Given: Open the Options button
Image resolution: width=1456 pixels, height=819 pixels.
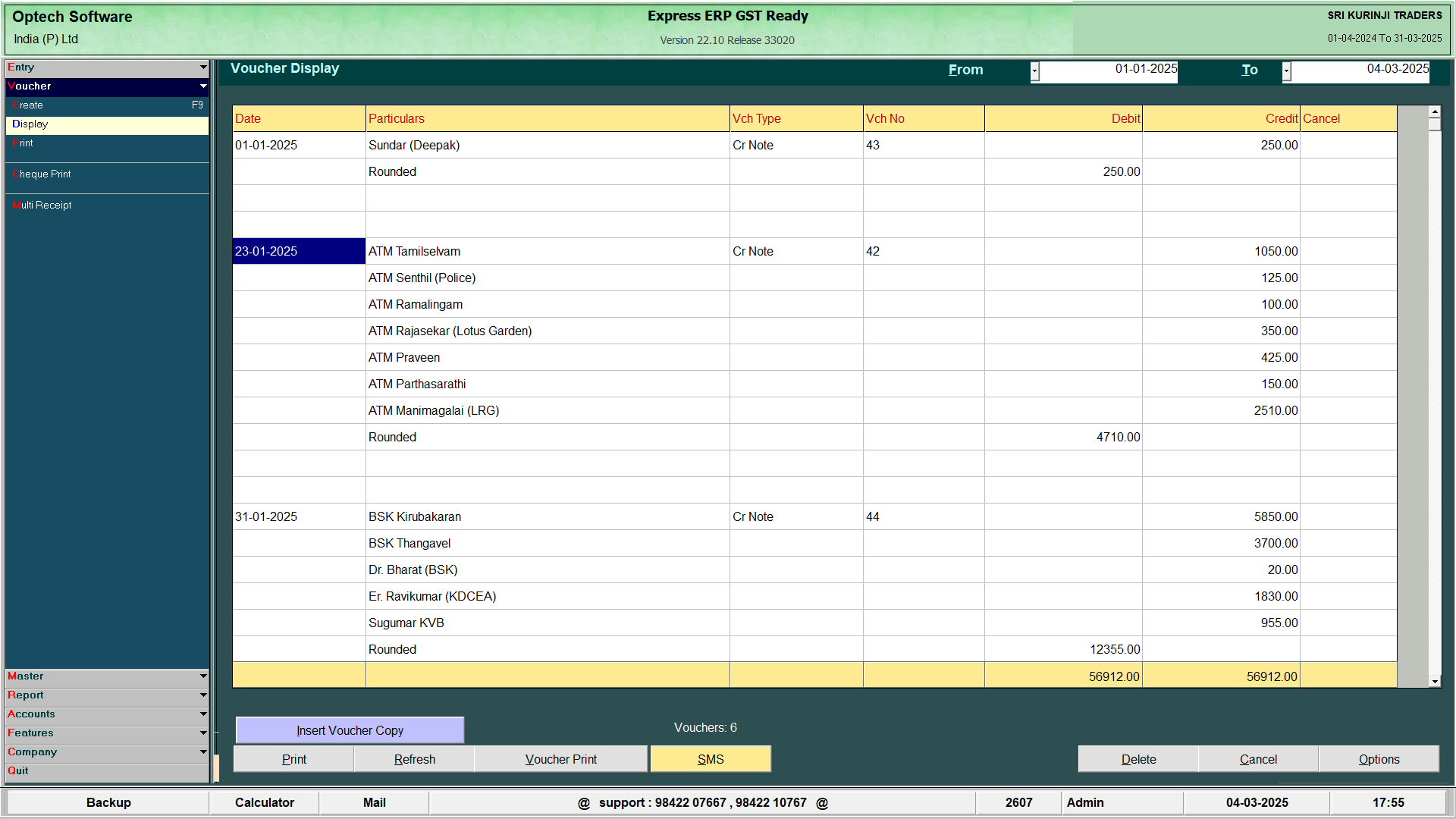Looking at the screenshot, I should 1379,759.
